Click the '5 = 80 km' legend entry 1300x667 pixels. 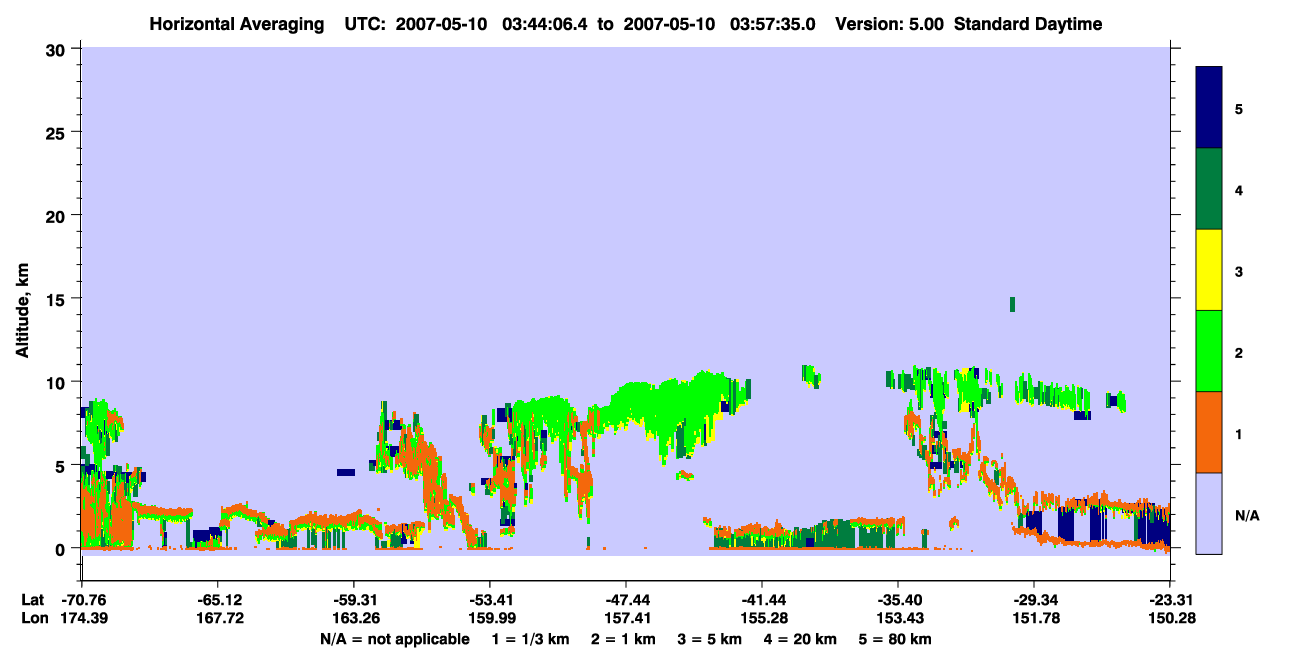coord(896,639)
